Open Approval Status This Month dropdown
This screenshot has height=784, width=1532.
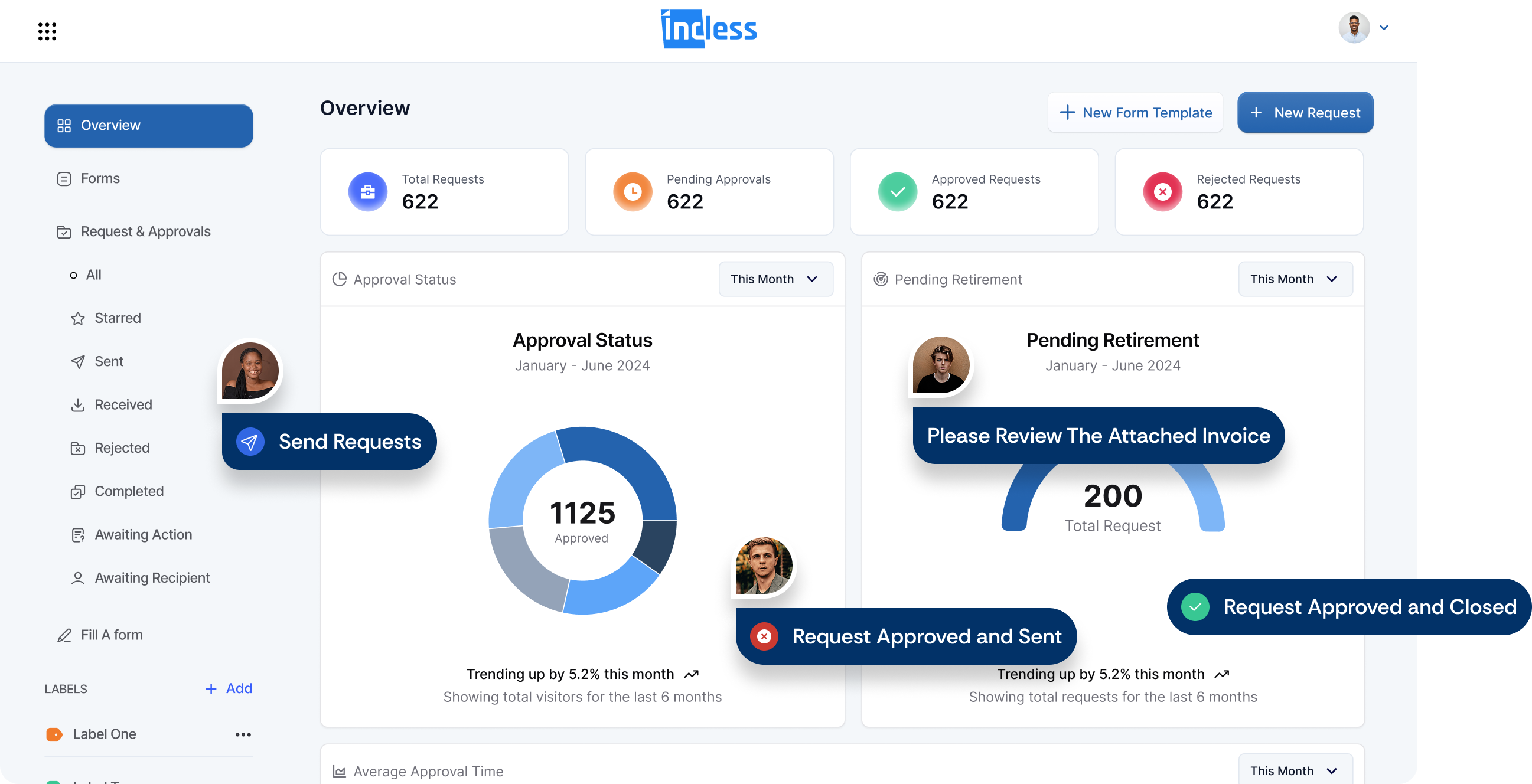pos(775,279)
